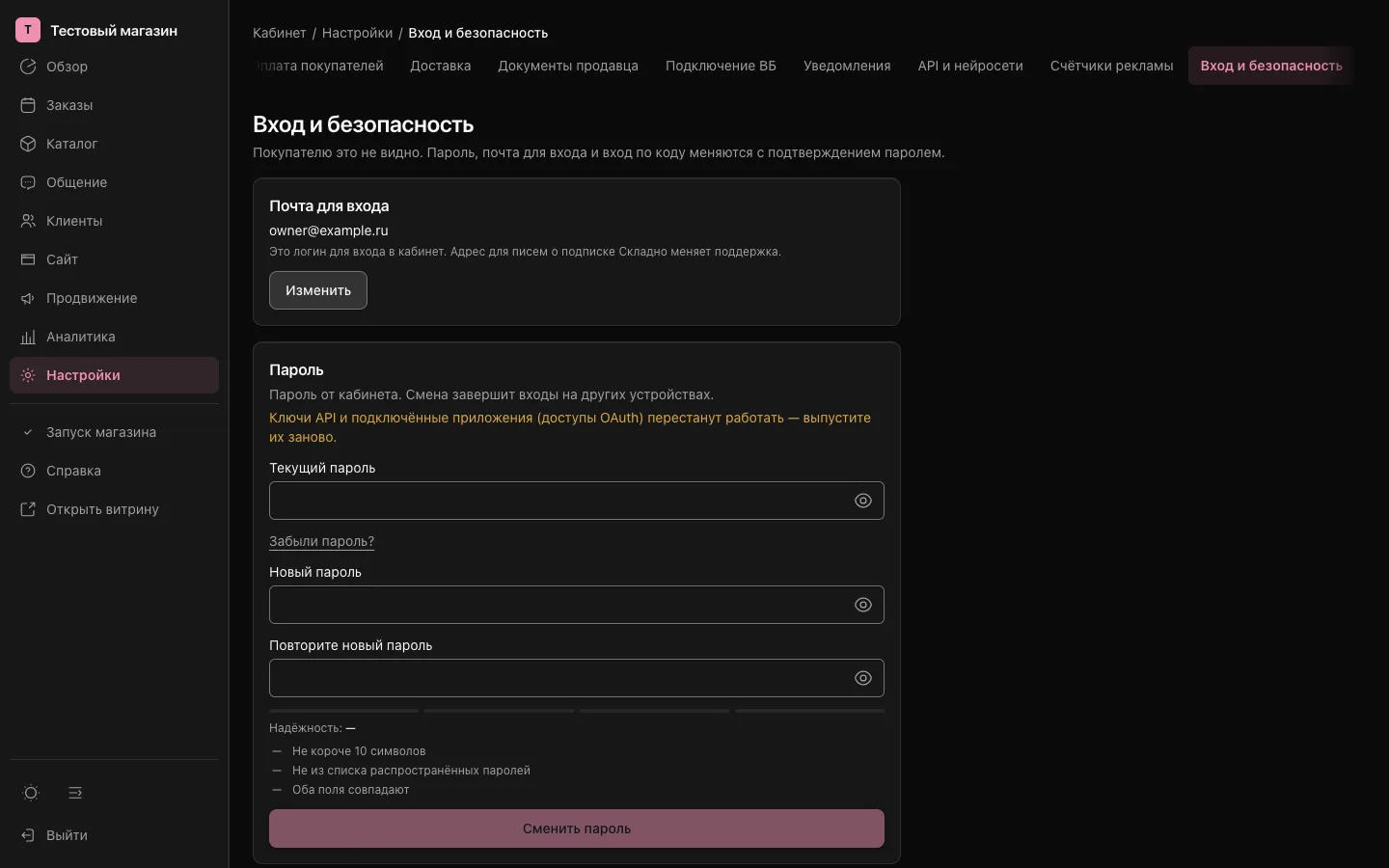This screenshot has width=1389, height=868.
Task: Focus the Текущий пароль input field
Action: click(577, 501)
